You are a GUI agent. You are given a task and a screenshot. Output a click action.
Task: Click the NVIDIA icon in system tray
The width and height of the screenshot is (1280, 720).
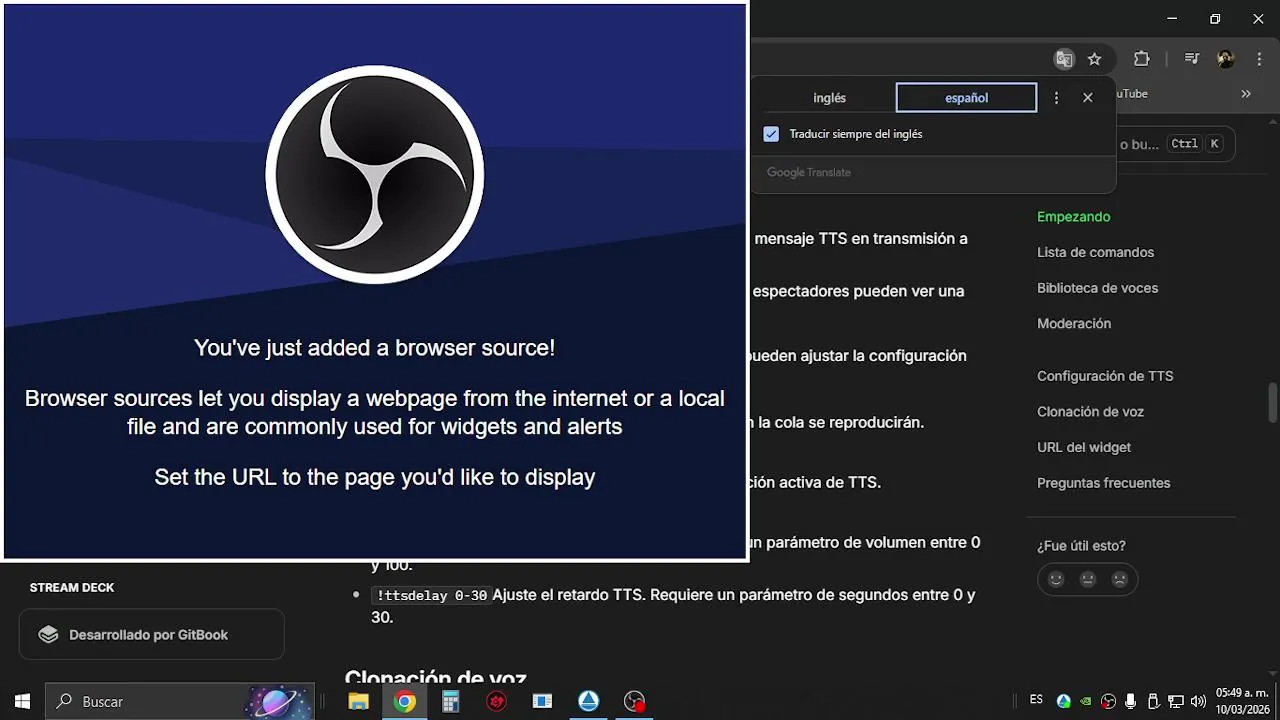[1086, 702]
